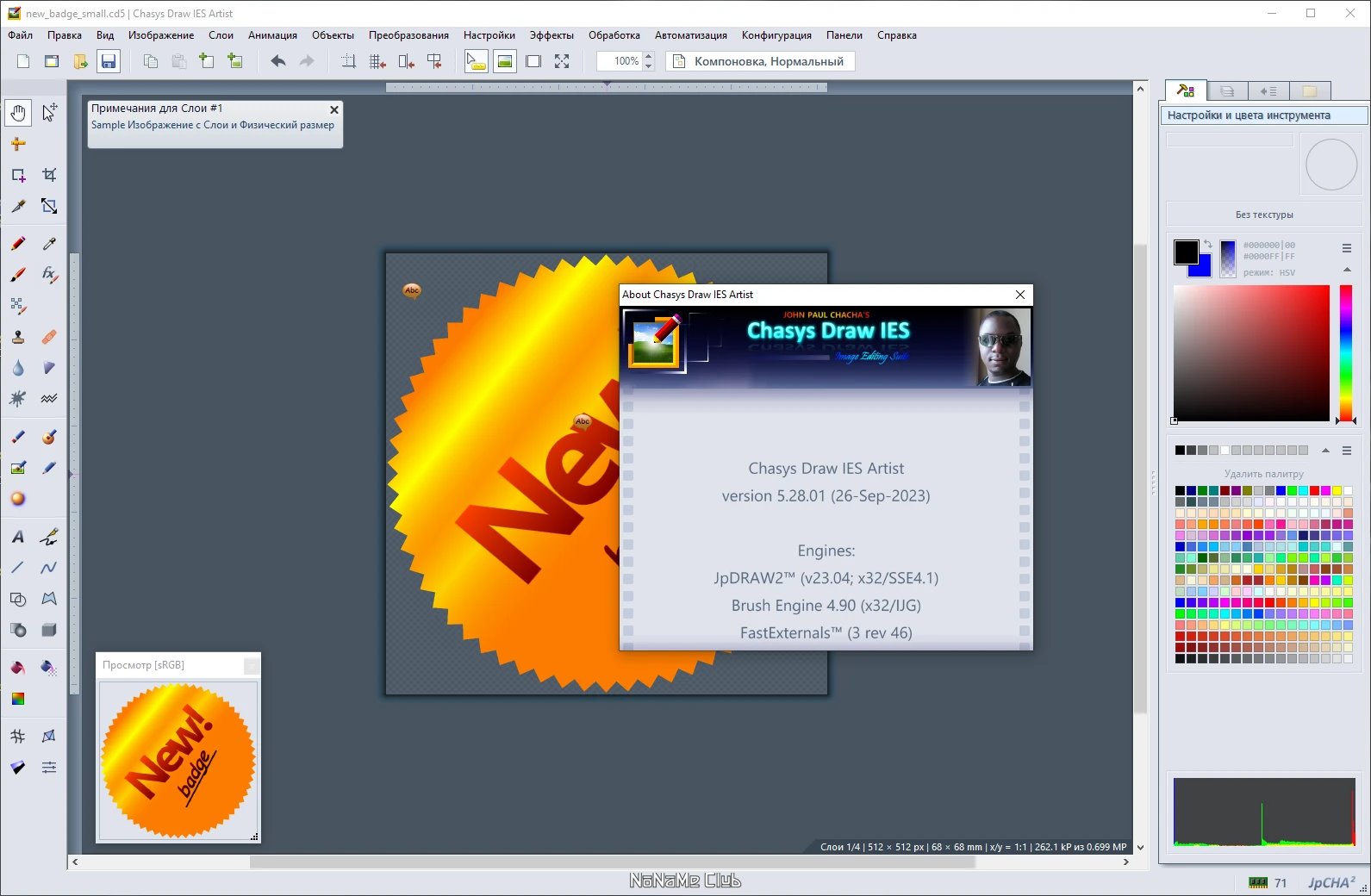This screenshot has height=896, width=1371.
Task: Click the fullscreen expand arrows icon
Action: click(562, 61)
